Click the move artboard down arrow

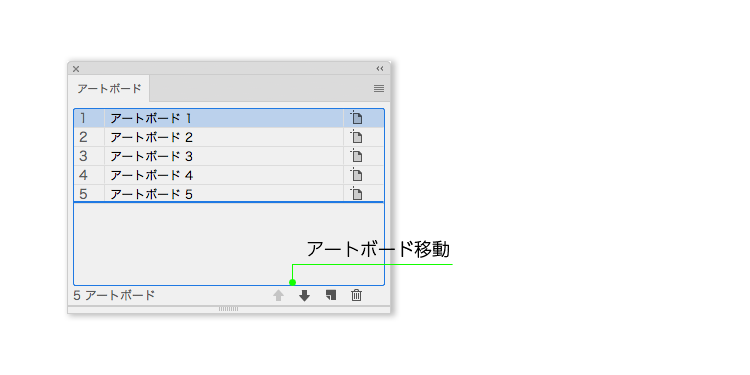point(304,296)
